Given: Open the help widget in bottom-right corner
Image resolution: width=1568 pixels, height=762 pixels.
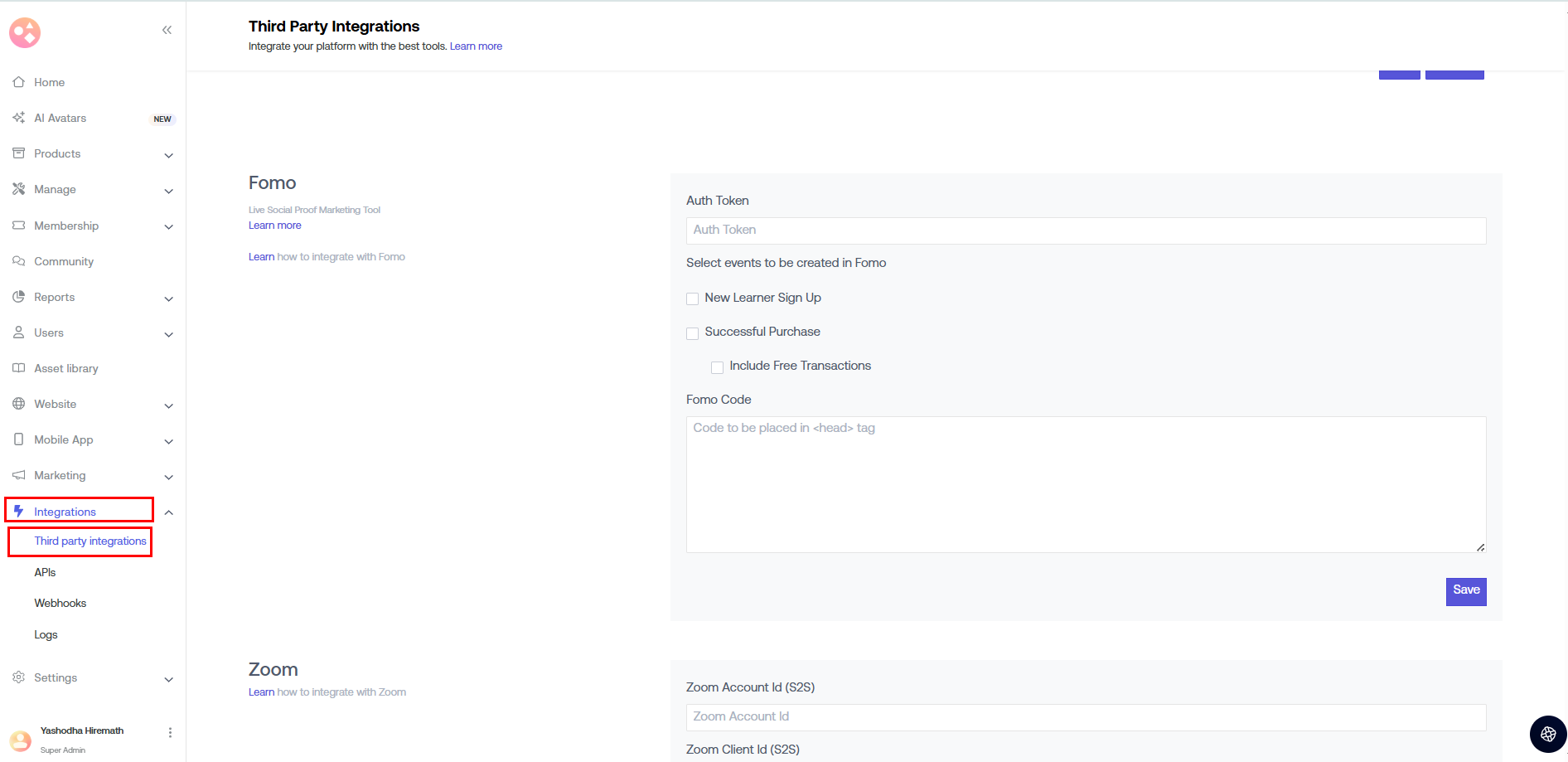Looking at the screenshot, I should click(x=1547, y=734).
